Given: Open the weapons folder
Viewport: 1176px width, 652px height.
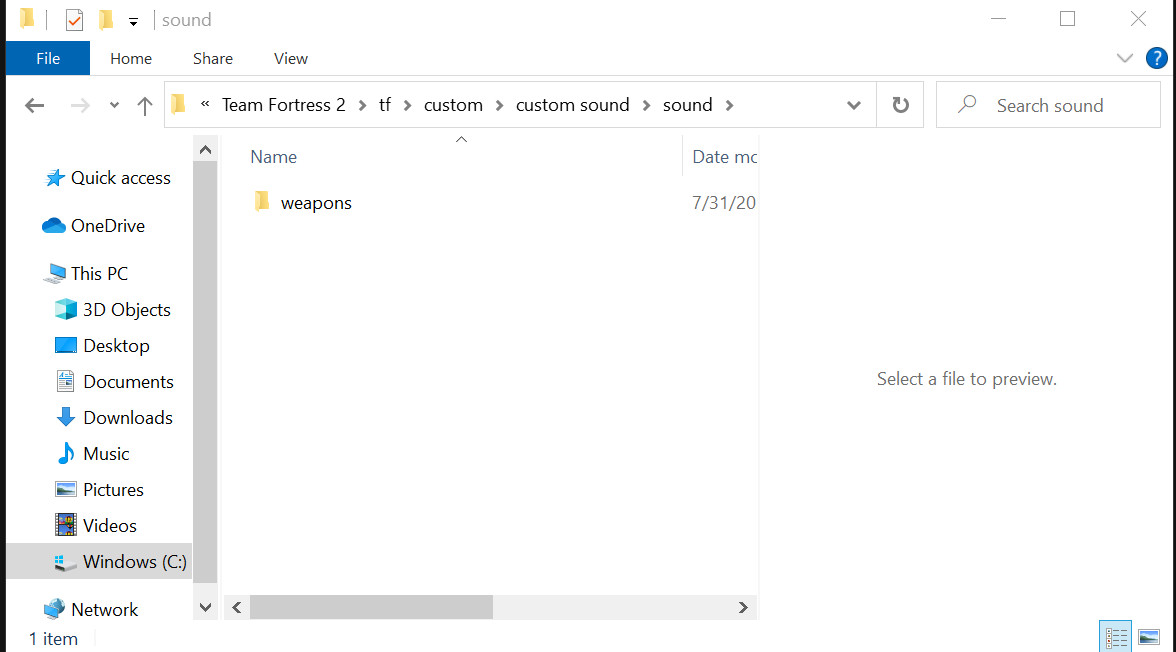Looking at the screenshot, I should coord(316,202).
